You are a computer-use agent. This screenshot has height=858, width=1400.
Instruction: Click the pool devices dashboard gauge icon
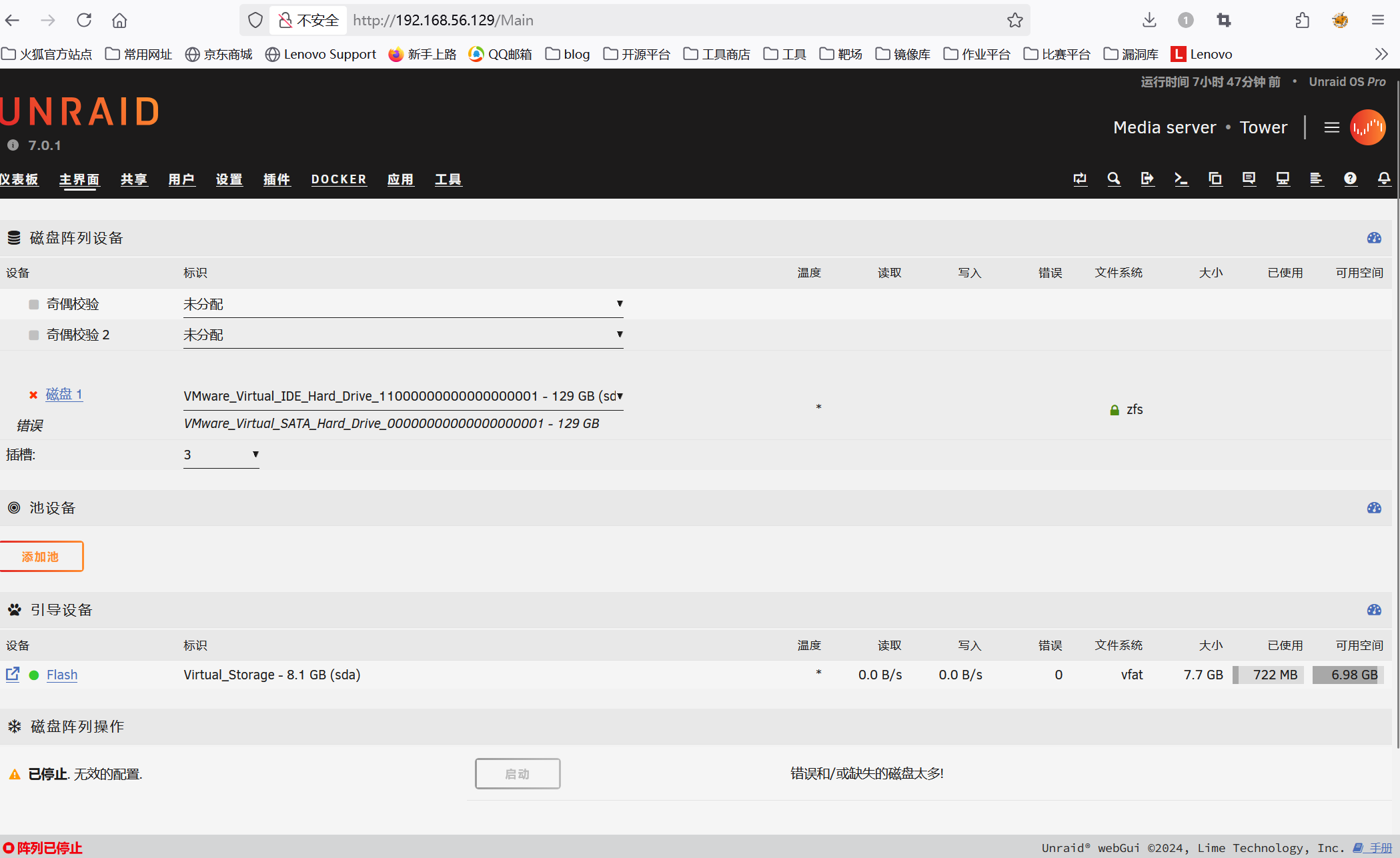click(x=1374, y=508)
